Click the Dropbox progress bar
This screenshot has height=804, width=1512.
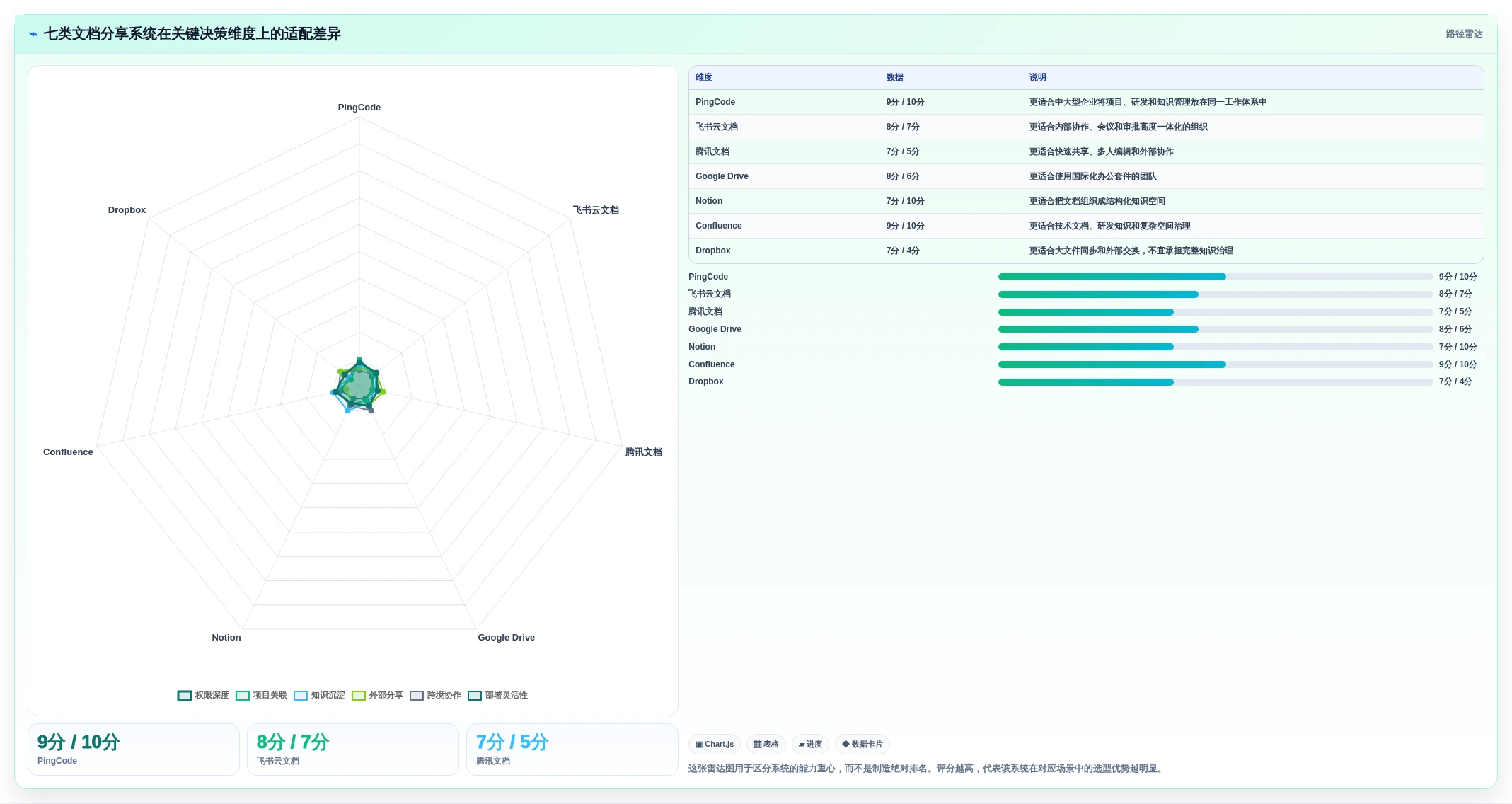click(1215, 382)
